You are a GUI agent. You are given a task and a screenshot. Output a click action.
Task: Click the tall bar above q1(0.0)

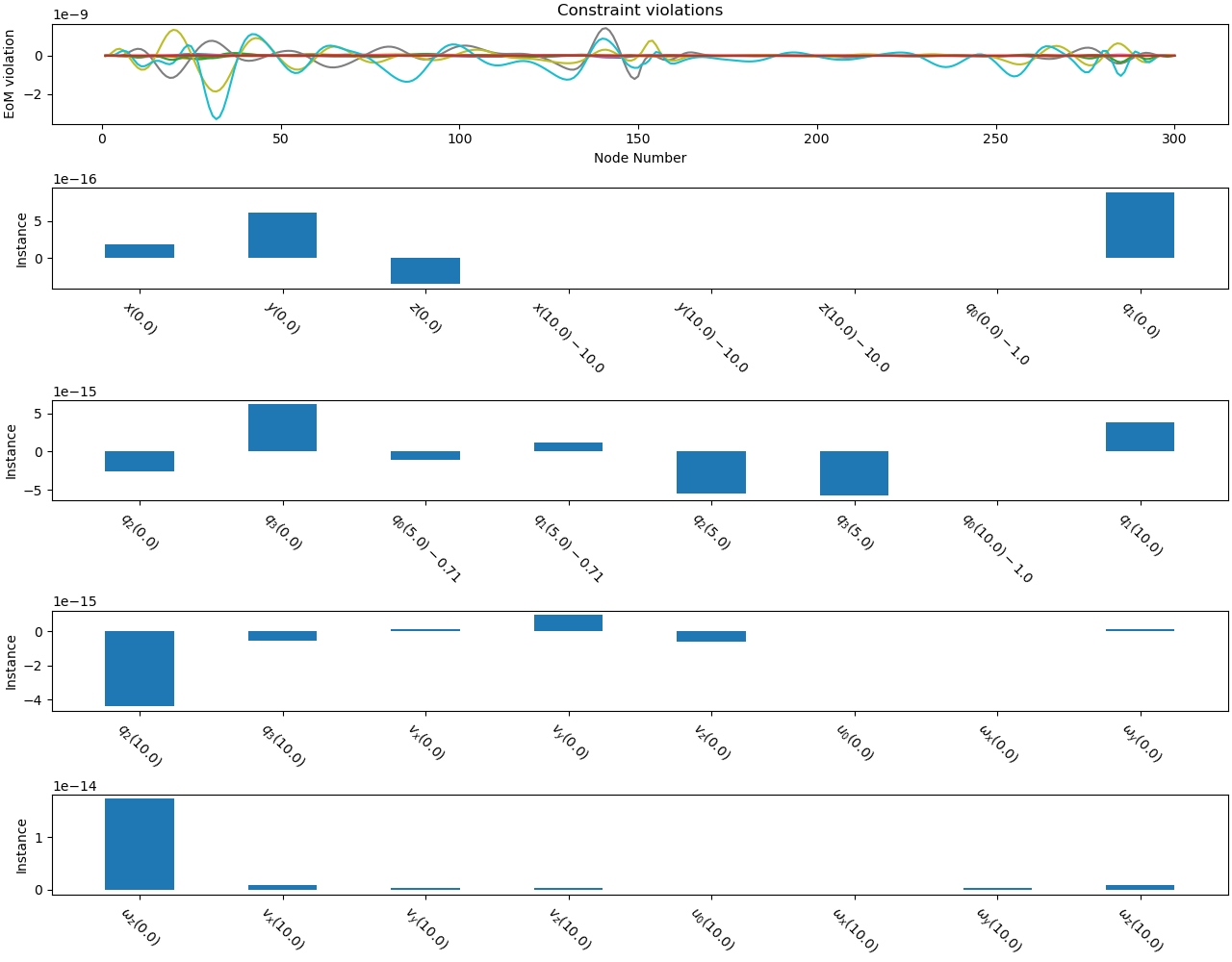pos(1140,225)
